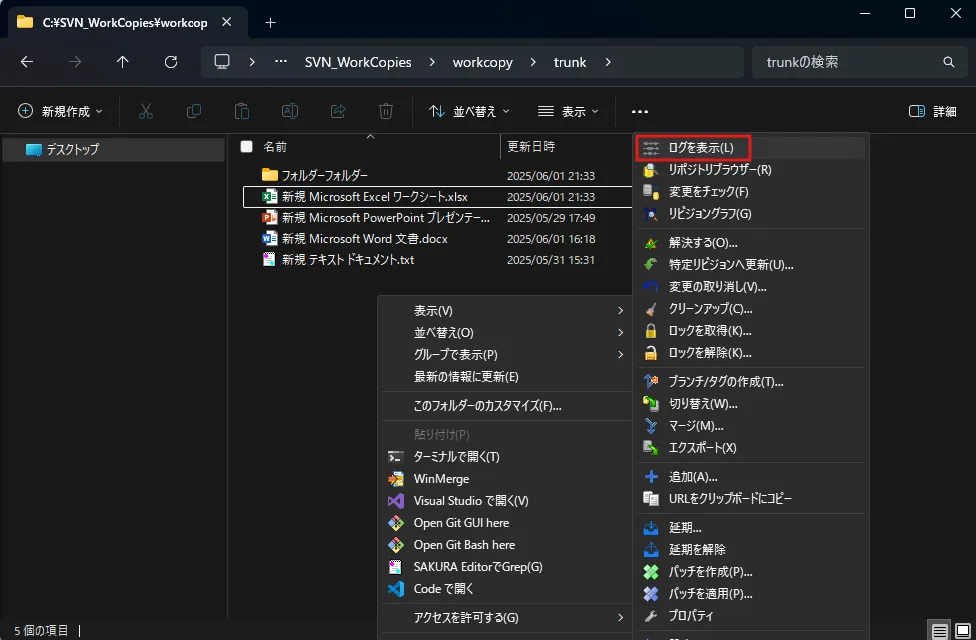Click the 変更をチェック icon
Viewport: 976px width, 640px height.
coord(650,192)
